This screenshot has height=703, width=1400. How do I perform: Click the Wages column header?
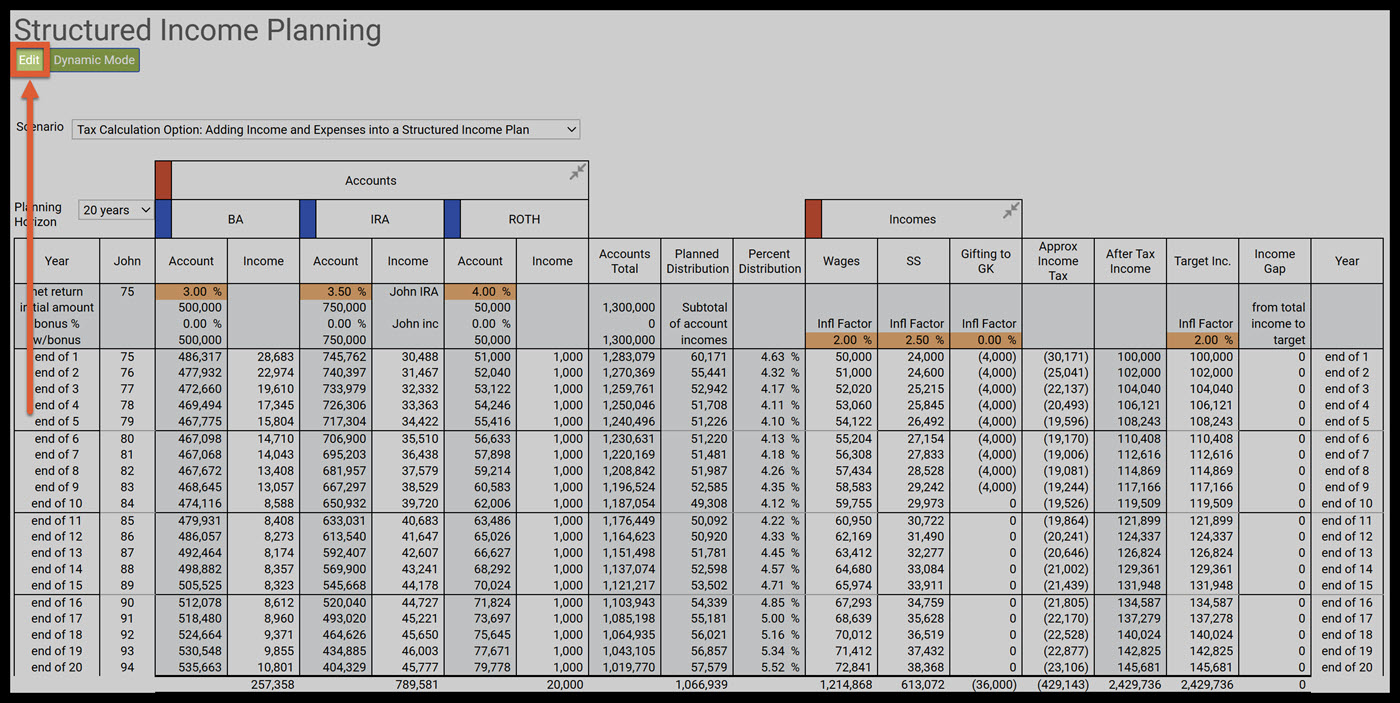point(841,261)
